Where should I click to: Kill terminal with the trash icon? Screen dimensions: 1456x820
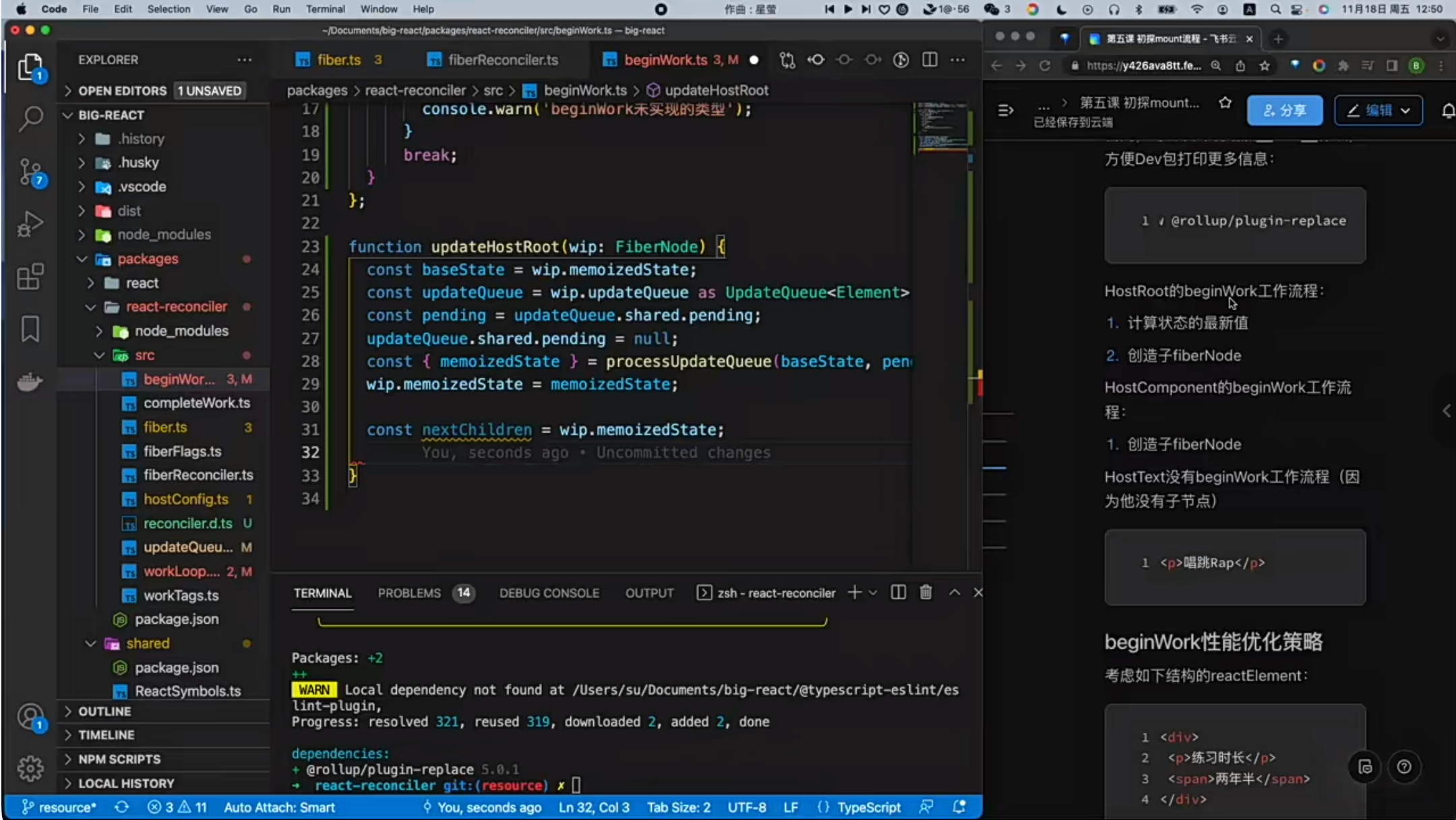(x=926, y=592)
